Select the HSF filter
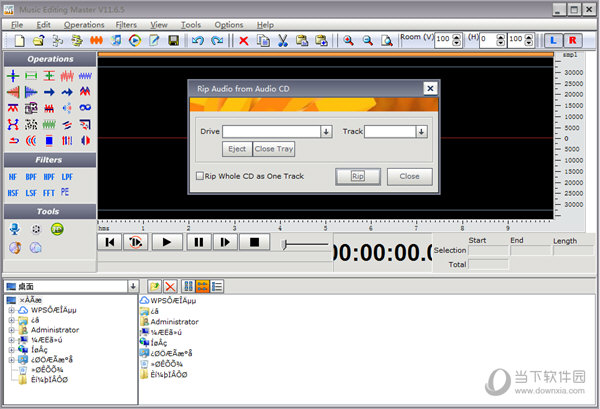 (x=13, y=193)
